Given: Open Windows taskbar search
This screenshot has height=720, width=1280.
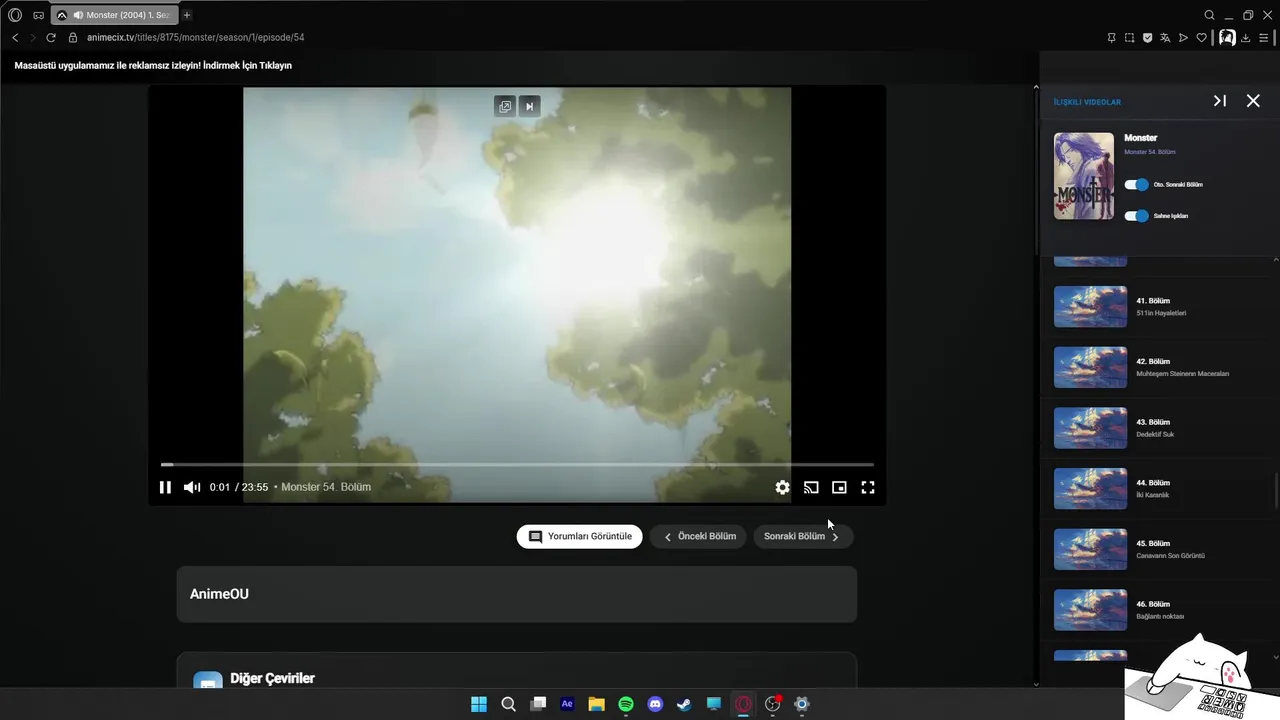Looking at the screenshot, I should 508,704.
